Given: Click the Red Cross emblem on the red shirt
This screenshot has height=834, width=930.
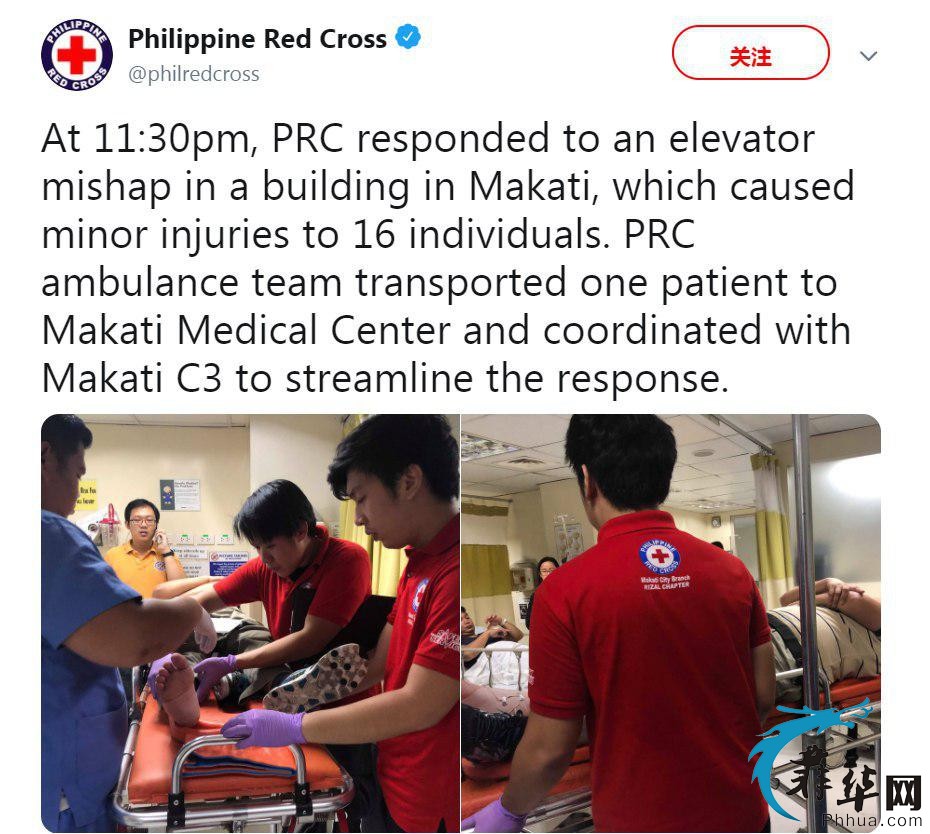Looking at the screenshot, I should point(659,555).
